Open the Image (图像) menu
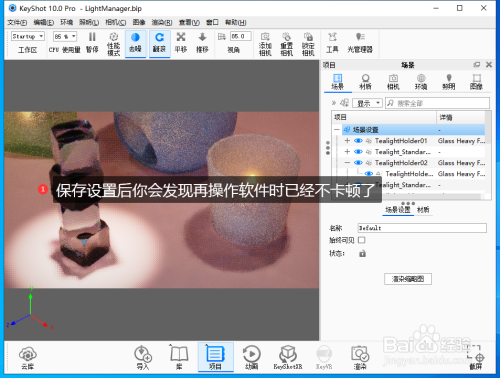500x378 pixels. [139, 22]
